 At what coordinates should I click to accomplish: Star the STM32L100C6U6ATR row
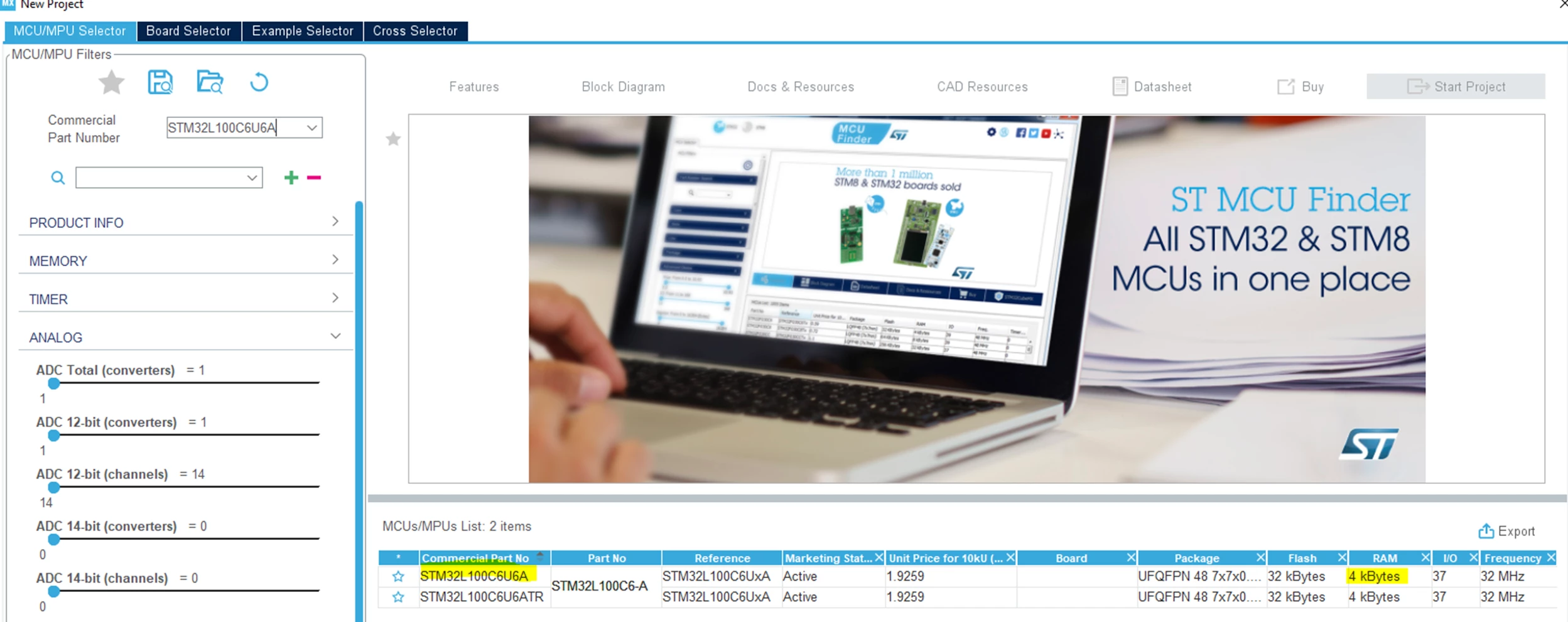[398, 597]
